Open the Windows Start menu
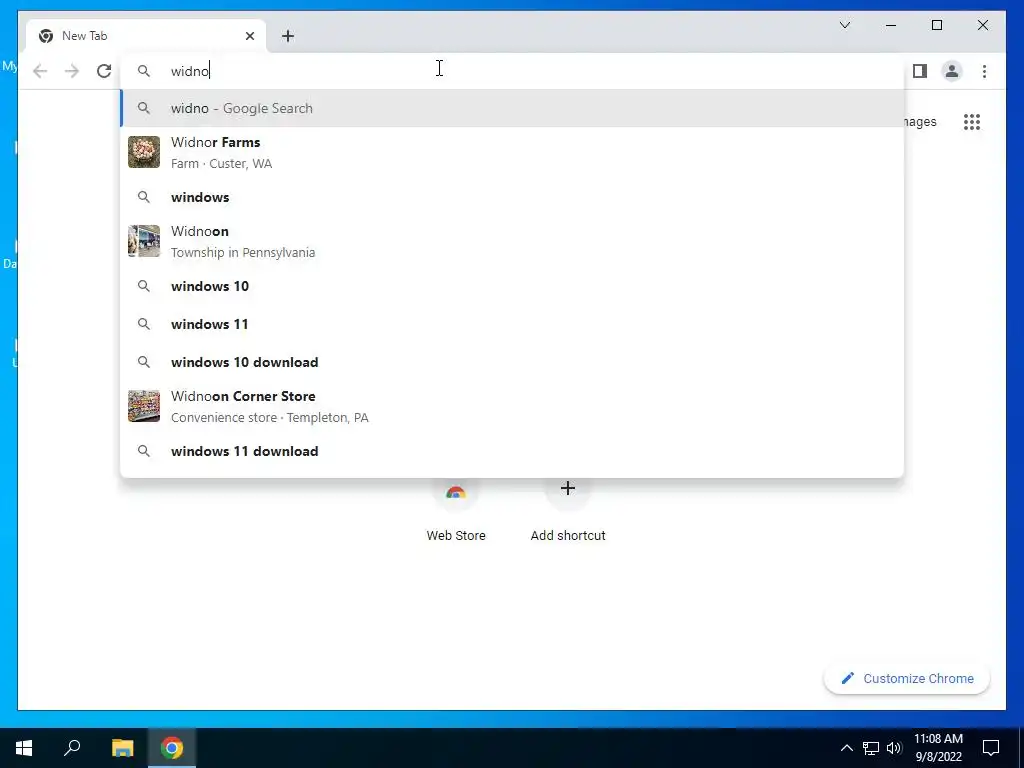 click(24, 748)
